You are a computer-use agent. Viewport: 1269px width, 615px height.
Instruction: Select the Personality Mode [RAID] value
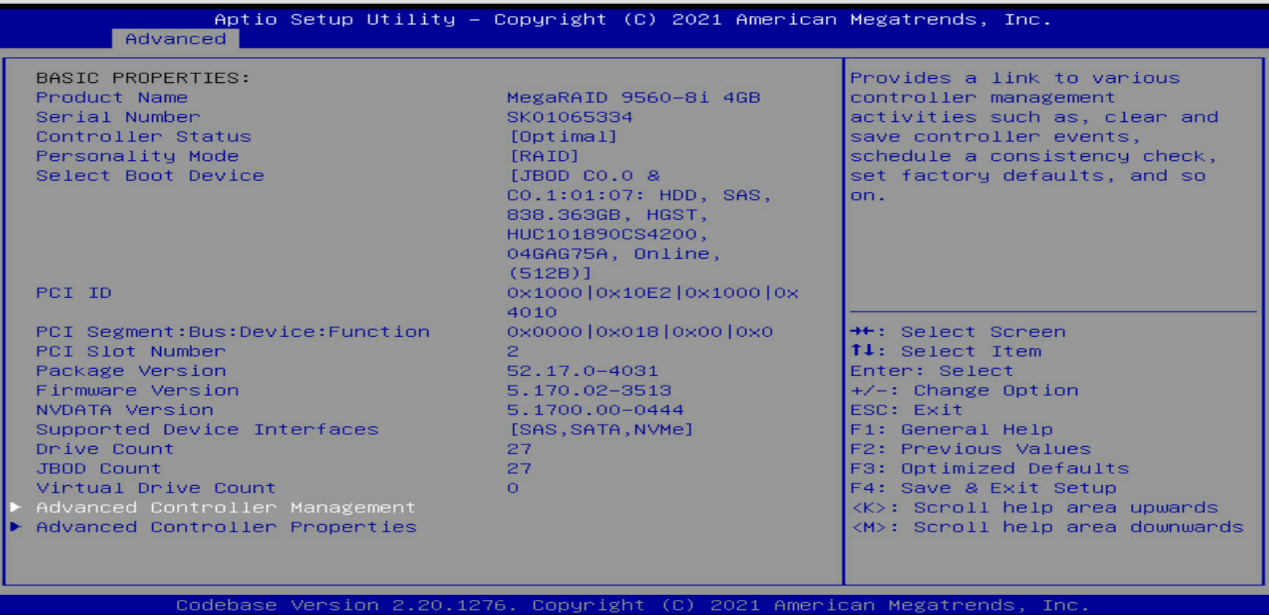pyautogui.click(x=544, y=156)
